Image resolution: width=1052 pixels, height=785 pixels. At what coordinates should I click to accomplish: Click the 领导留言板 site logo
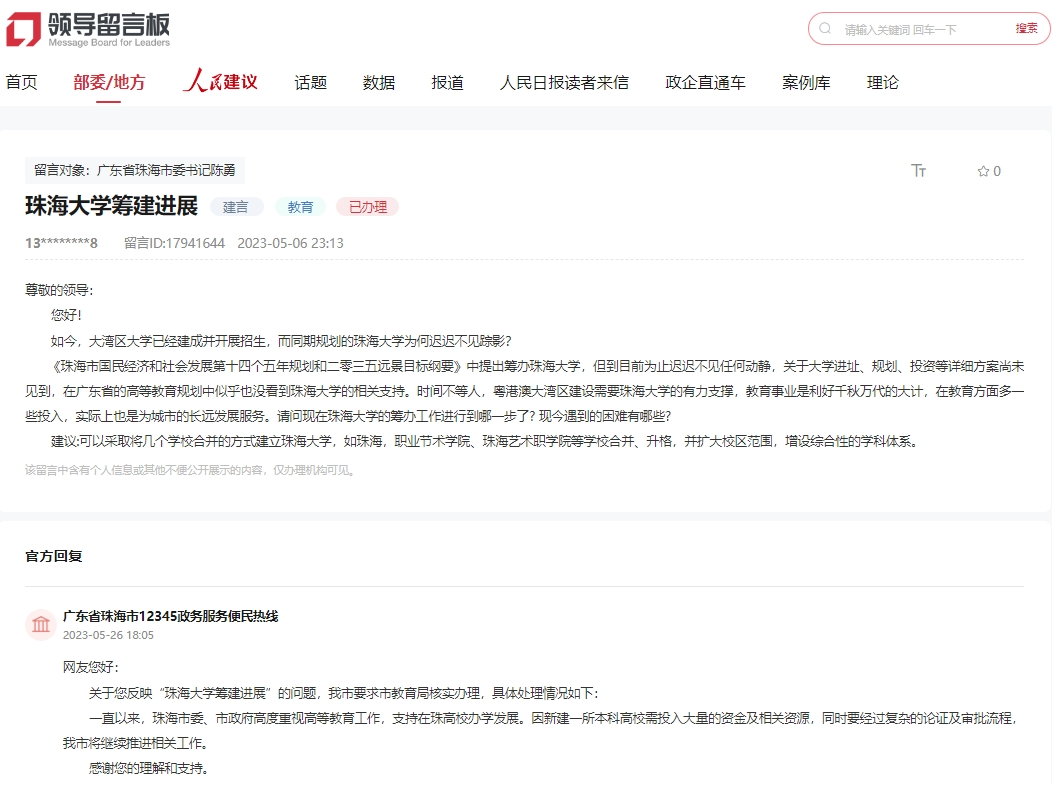point(88,29)
